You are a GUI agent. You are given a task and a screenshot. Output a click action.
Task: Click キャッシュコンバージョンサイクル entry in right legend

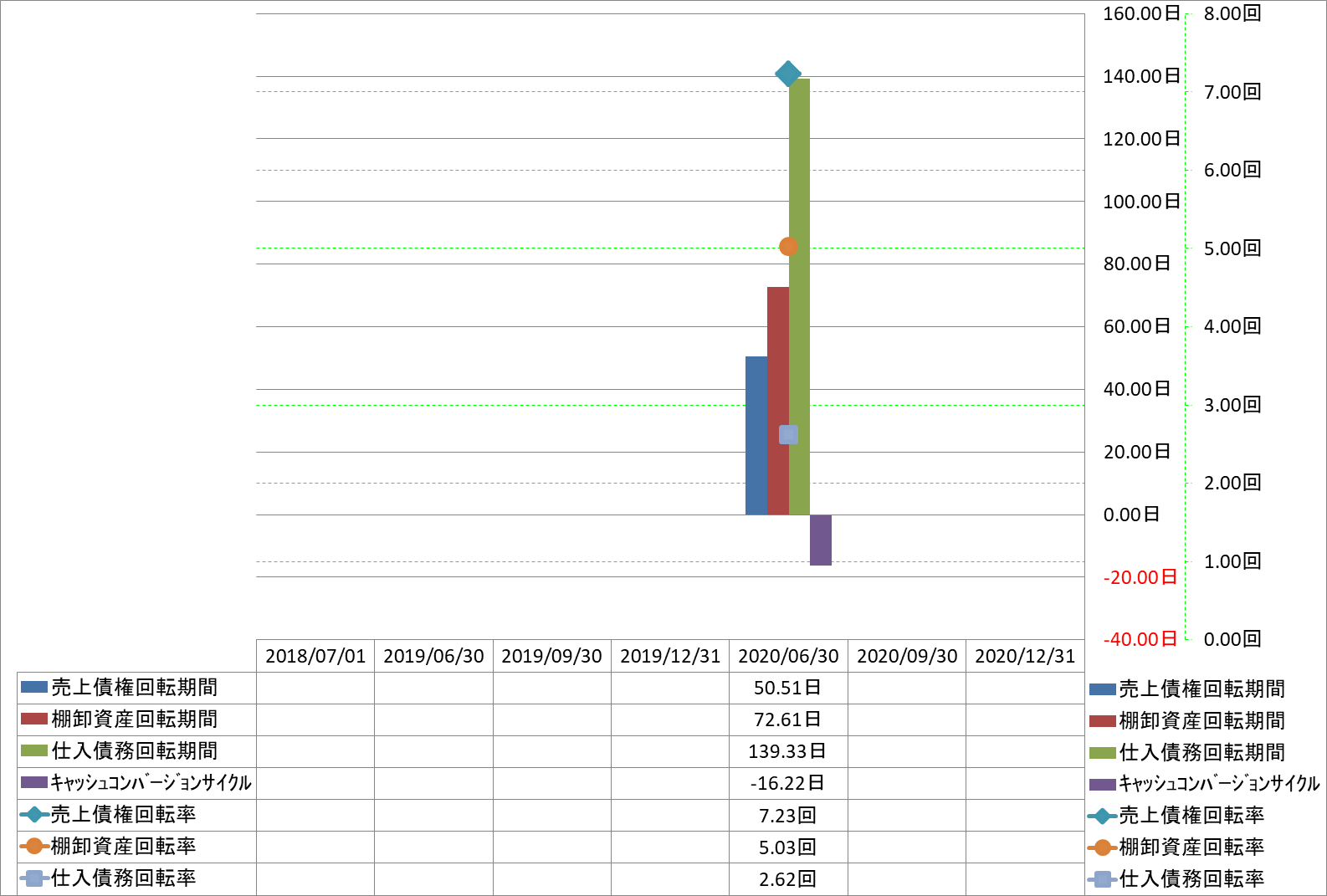pyautogui.click(x=1205, y=784)
